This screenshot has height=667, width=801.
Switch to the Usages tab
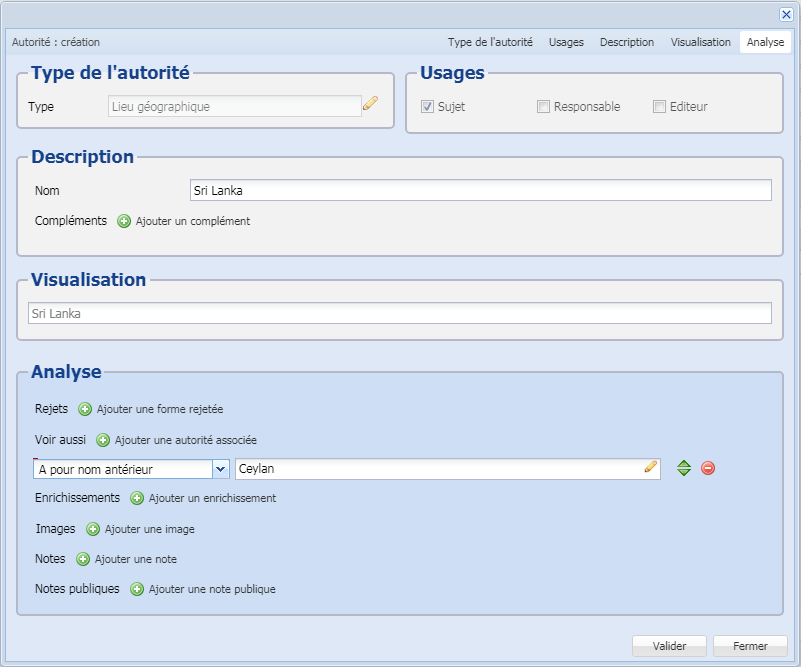[x=566, y=42]
